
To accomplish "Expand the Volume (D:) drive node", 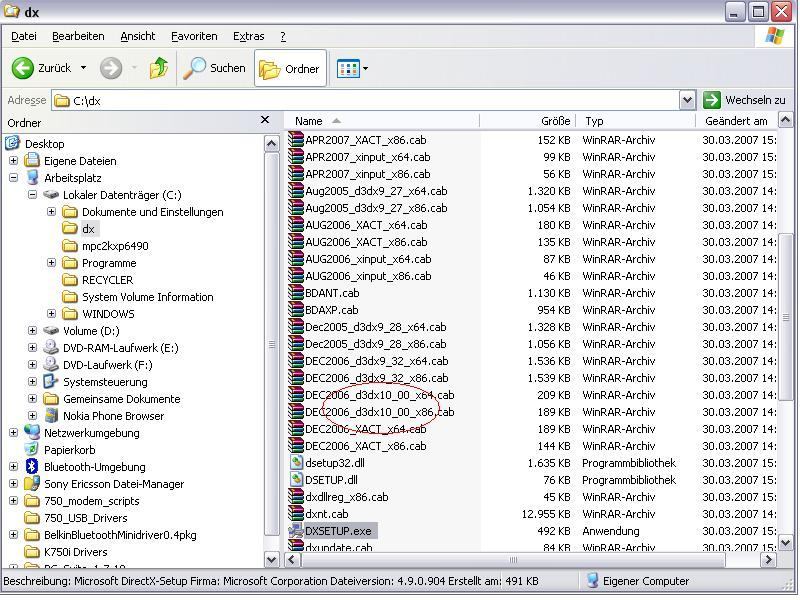I will pos(33,331).
